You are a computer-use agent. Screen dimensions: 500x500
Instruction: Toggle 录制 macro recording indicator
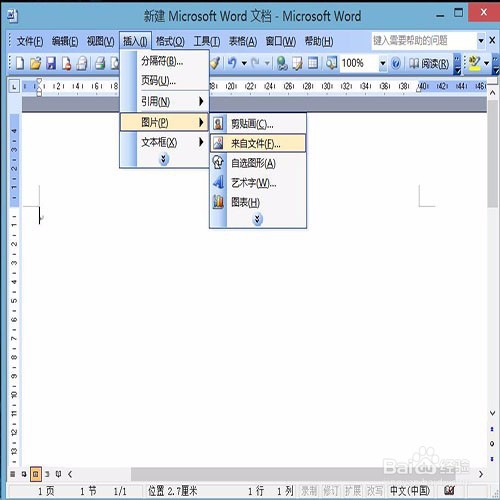click(x=309, y=491)
